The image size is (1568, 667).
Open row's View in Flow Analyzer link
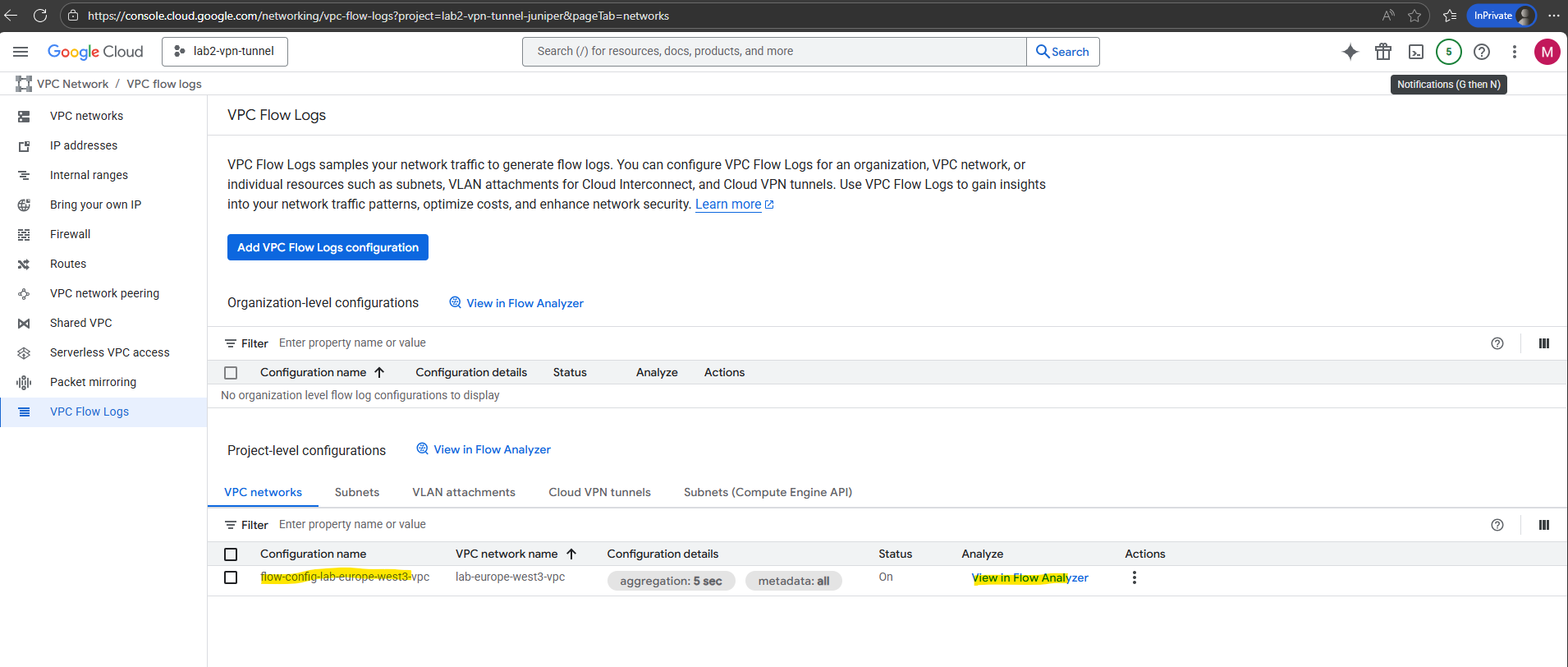pos(1030,578)
